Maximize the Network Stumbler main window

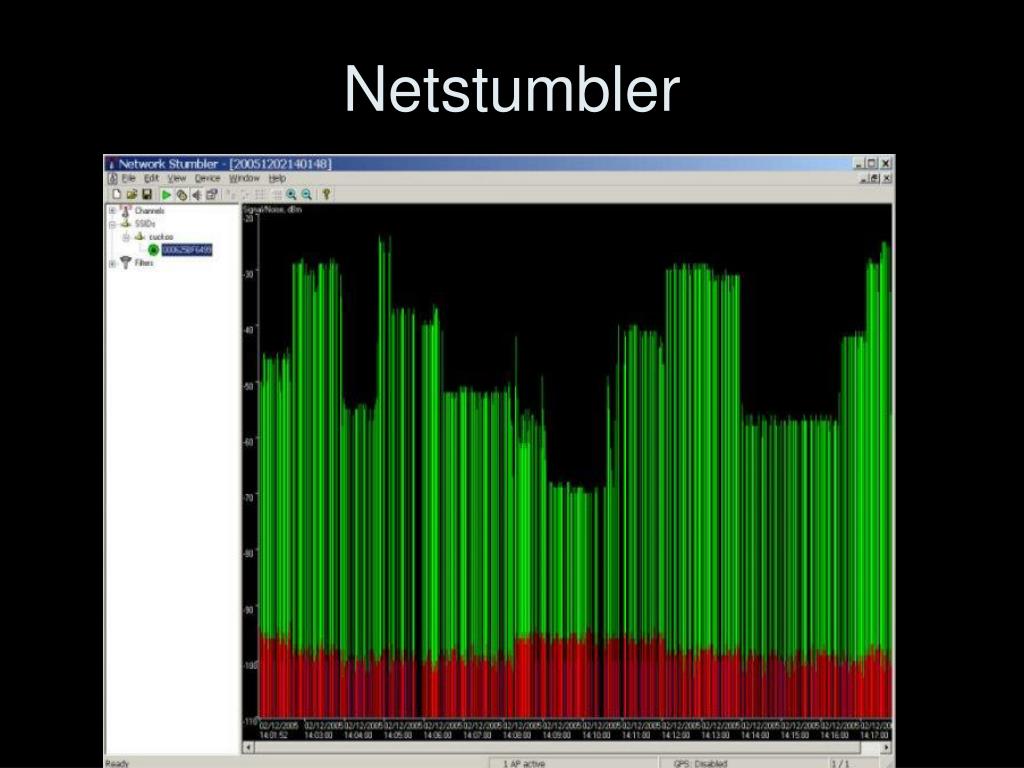click(872, 163)
